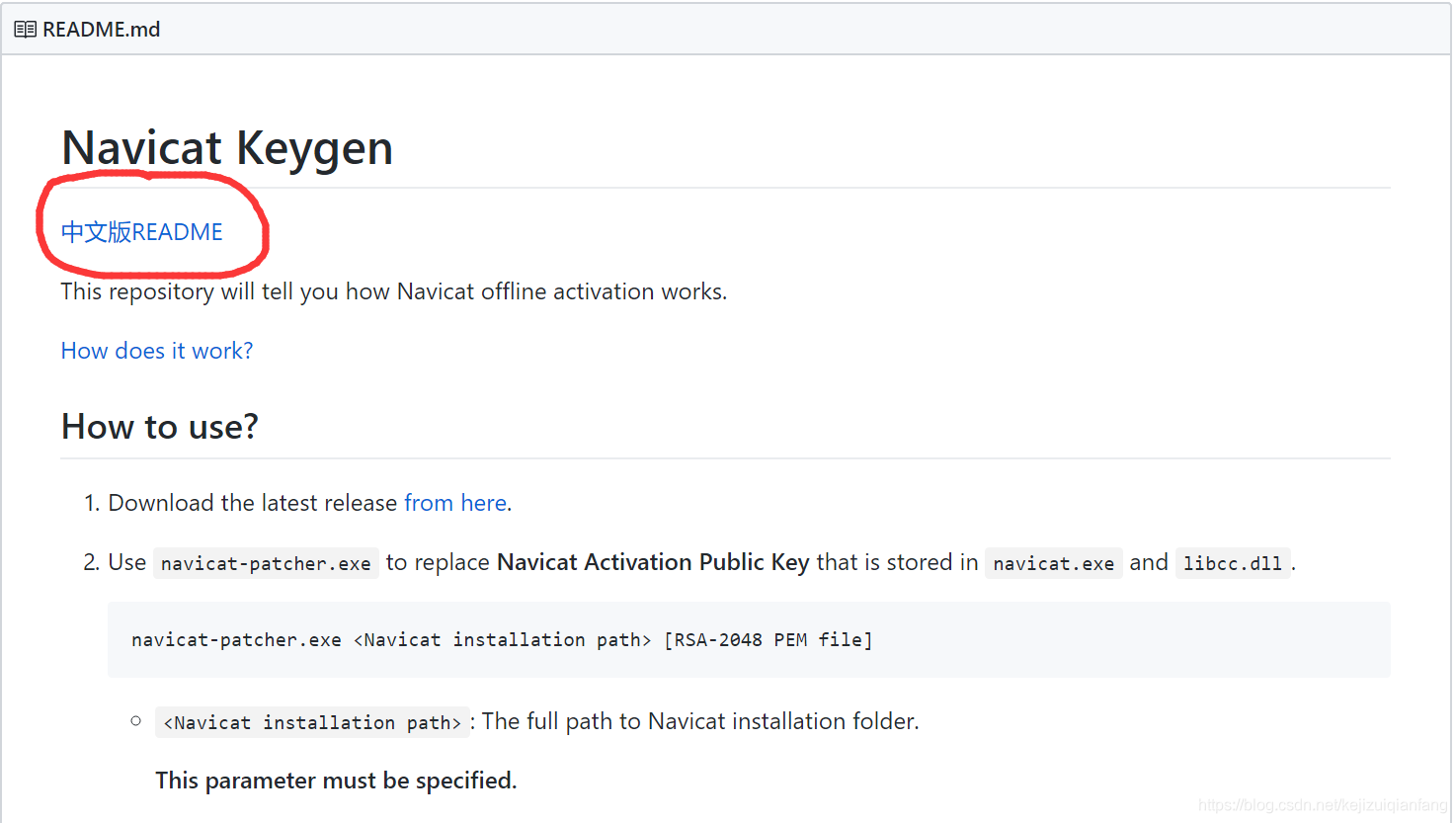The width and height of the screenshot is (1456, 823).
Task: Click 'This parameter must be specified.' text
Action: pyautogui.click(x=336, y=781)
